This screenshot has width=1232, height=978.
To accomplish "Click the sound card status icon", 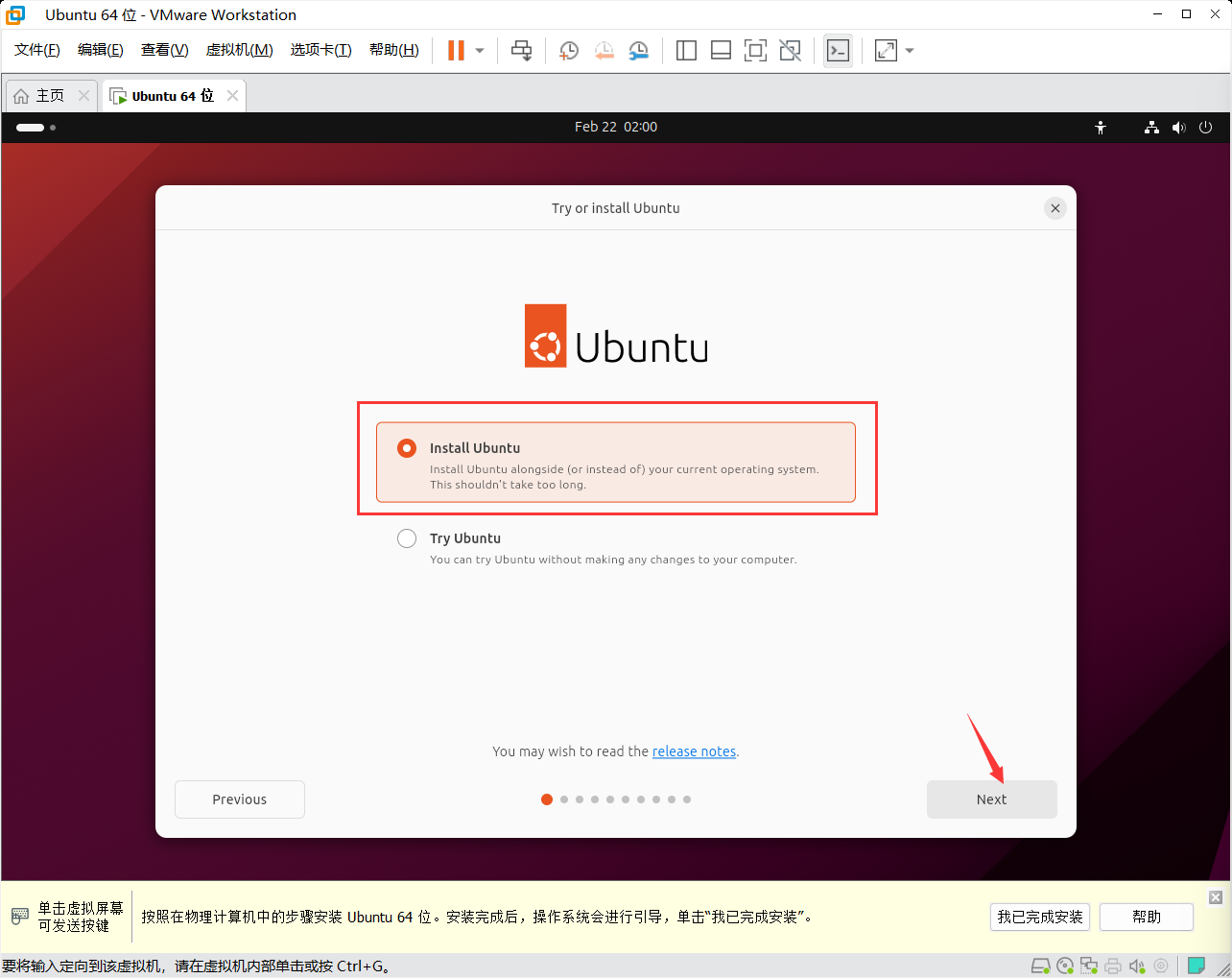I will 1137,966.
